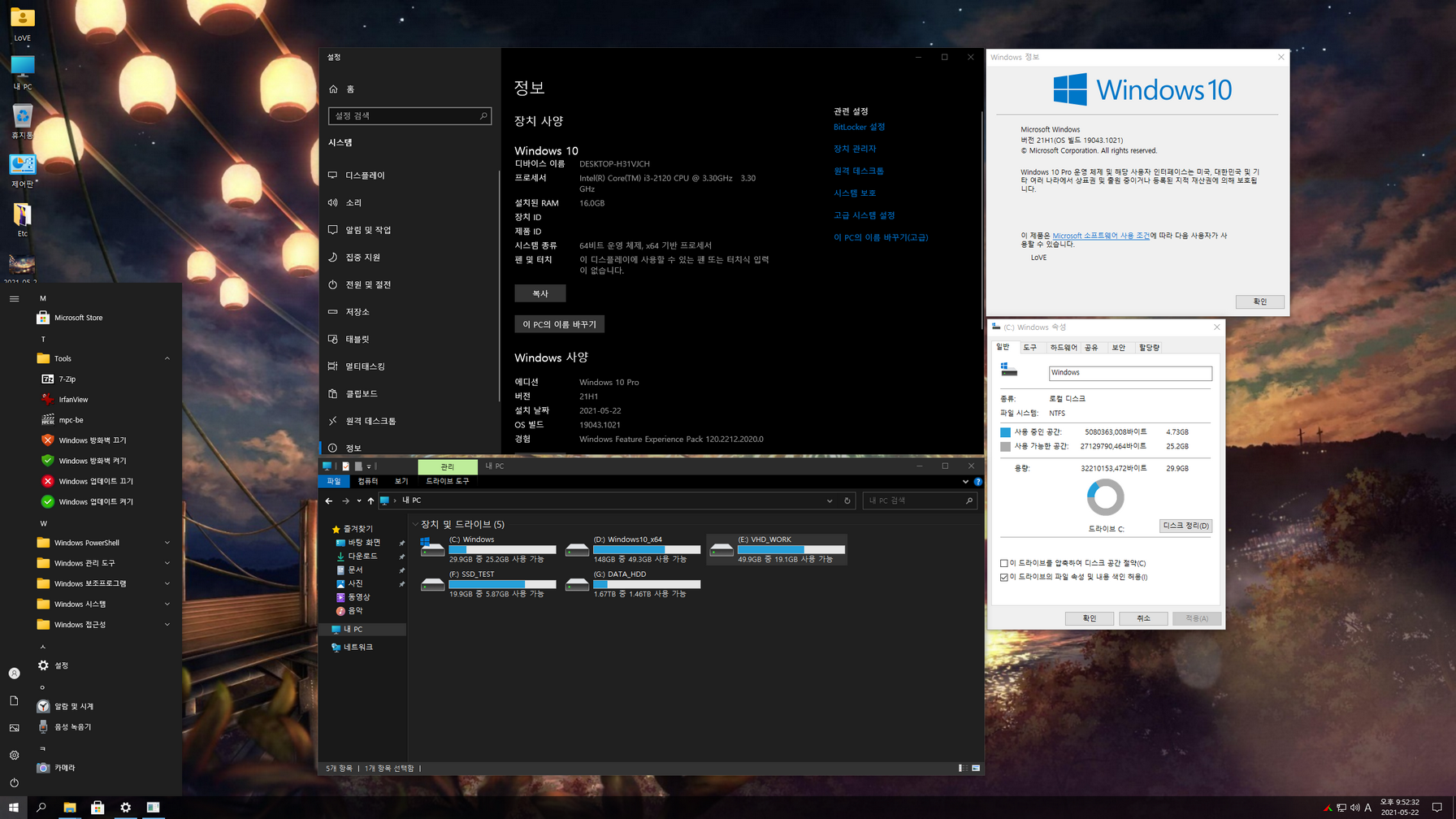Click the taskbar search magnifier
This screenshot has height=819, width=1456.
tap(41, 807)
